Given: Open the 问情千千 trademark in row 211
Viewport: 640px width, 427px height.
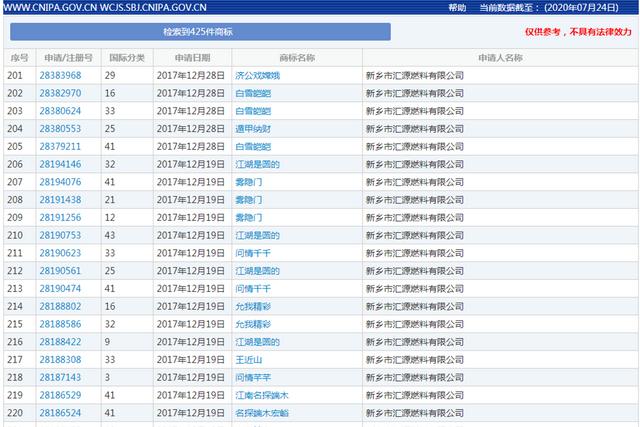Looking at the screenshot, I should [253, 253].
